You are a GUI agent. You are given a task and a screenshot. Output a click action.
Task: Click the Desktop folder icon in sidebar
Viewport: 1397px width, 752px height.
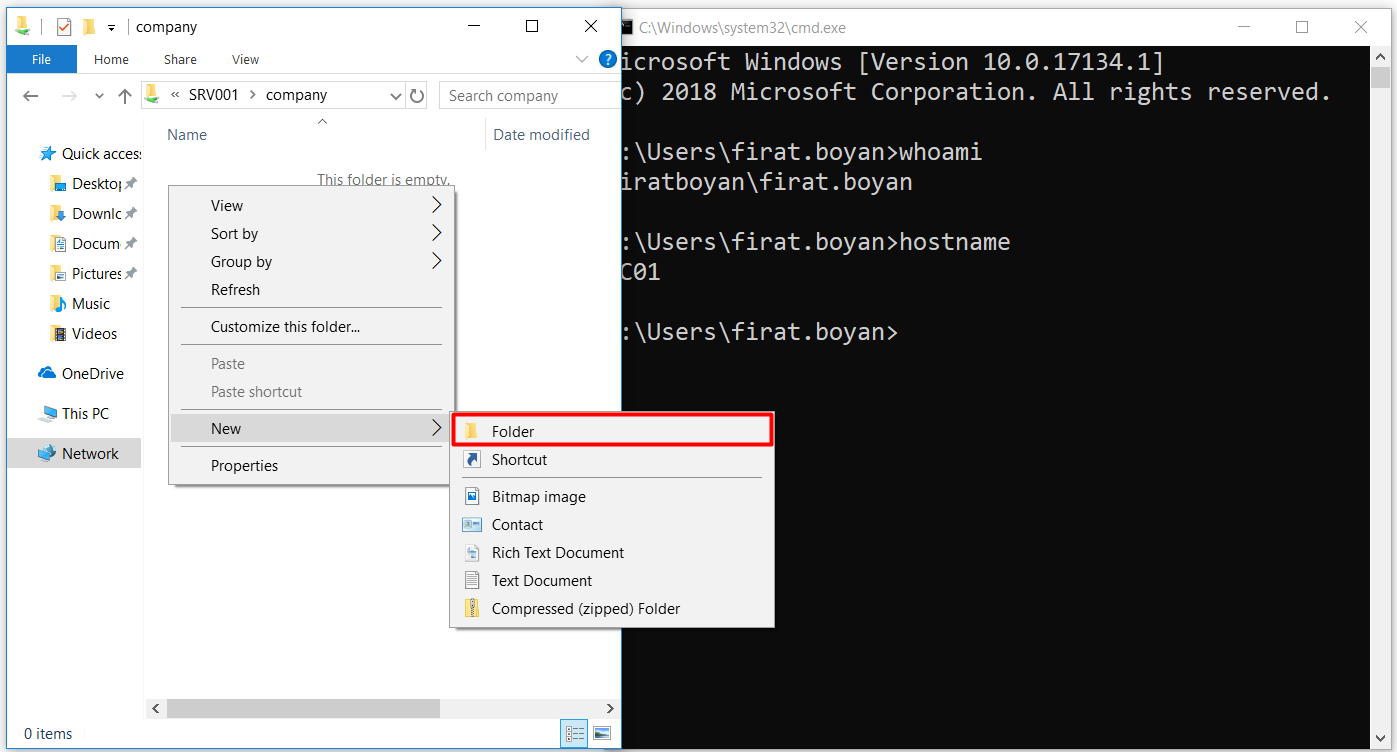(x=58, y=184)
